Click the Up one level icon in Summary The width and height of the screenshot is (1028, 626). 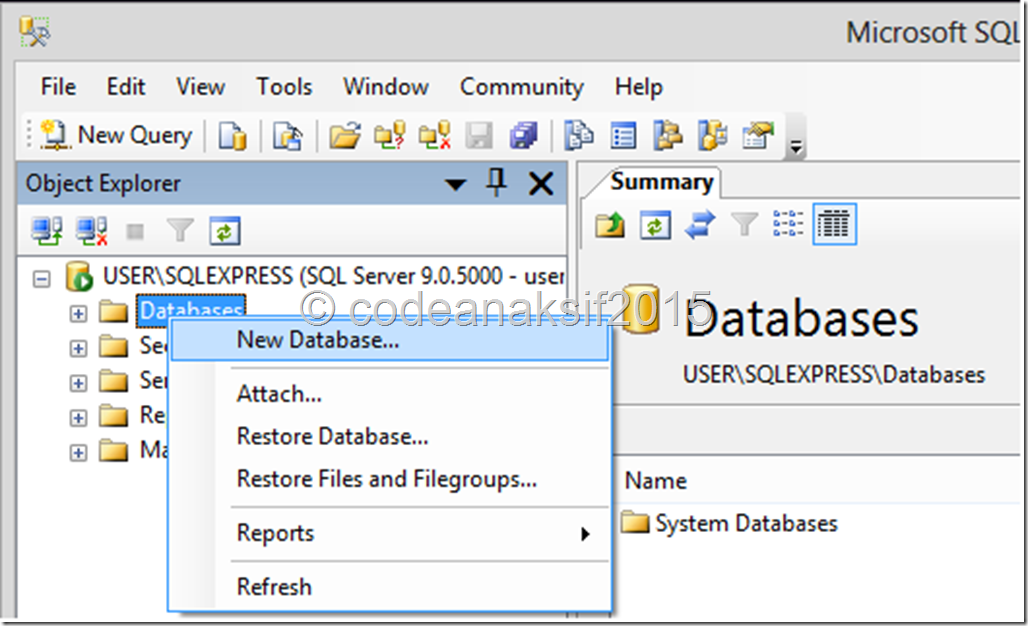coord(610,225)
